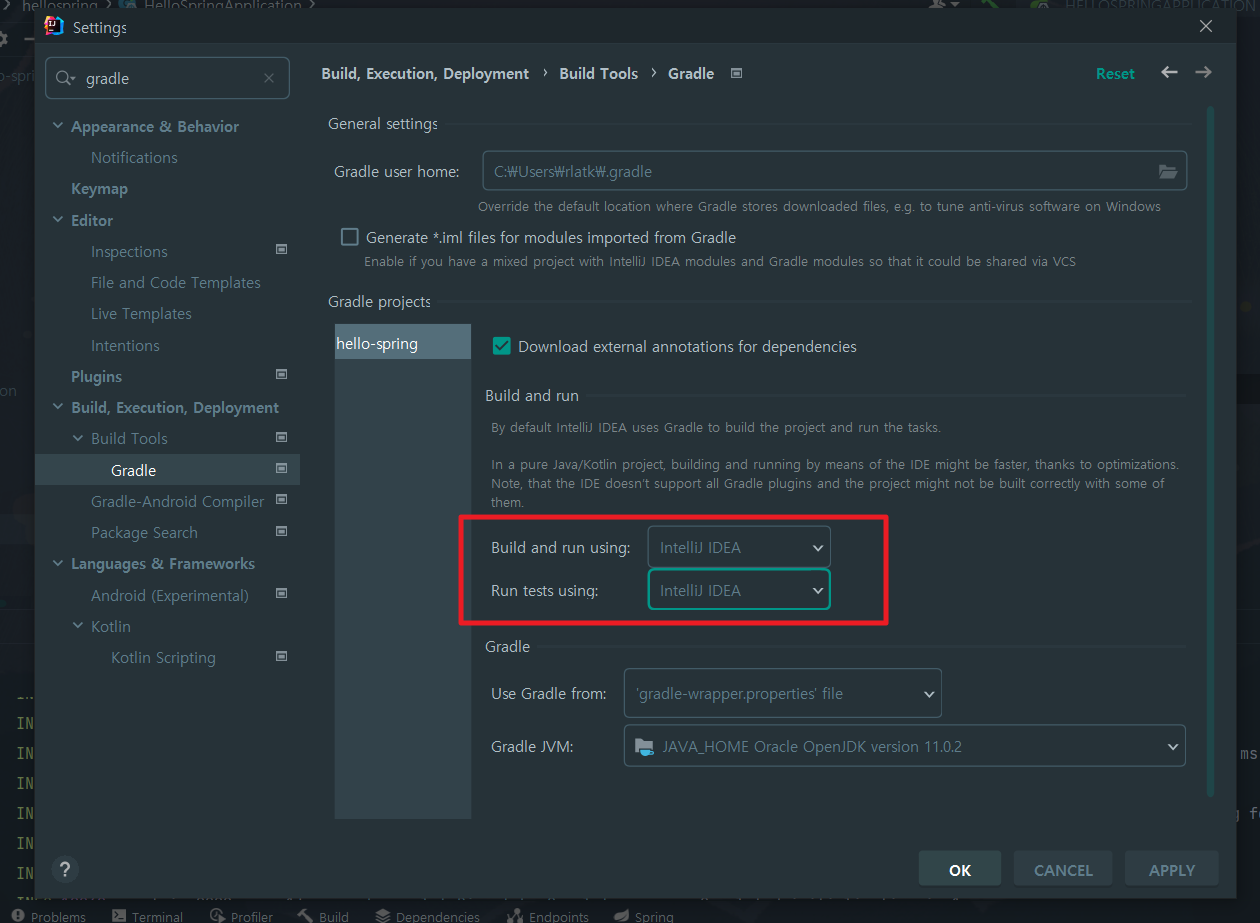Open Android (Experimental) settings
The image size is (1260, 923).
pyautogui.click(x=169, y=595)
